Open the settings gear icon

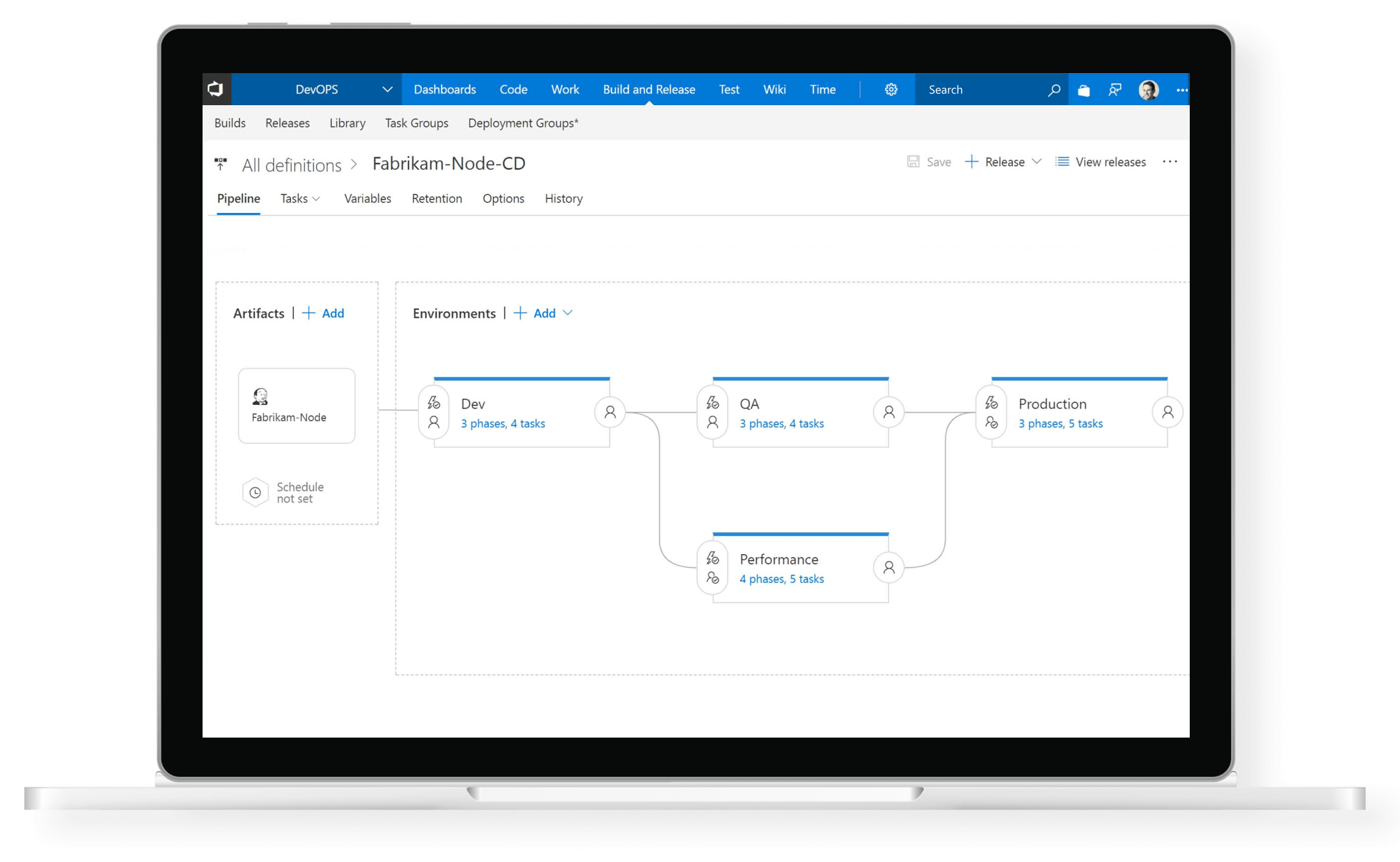coord(890,90)
